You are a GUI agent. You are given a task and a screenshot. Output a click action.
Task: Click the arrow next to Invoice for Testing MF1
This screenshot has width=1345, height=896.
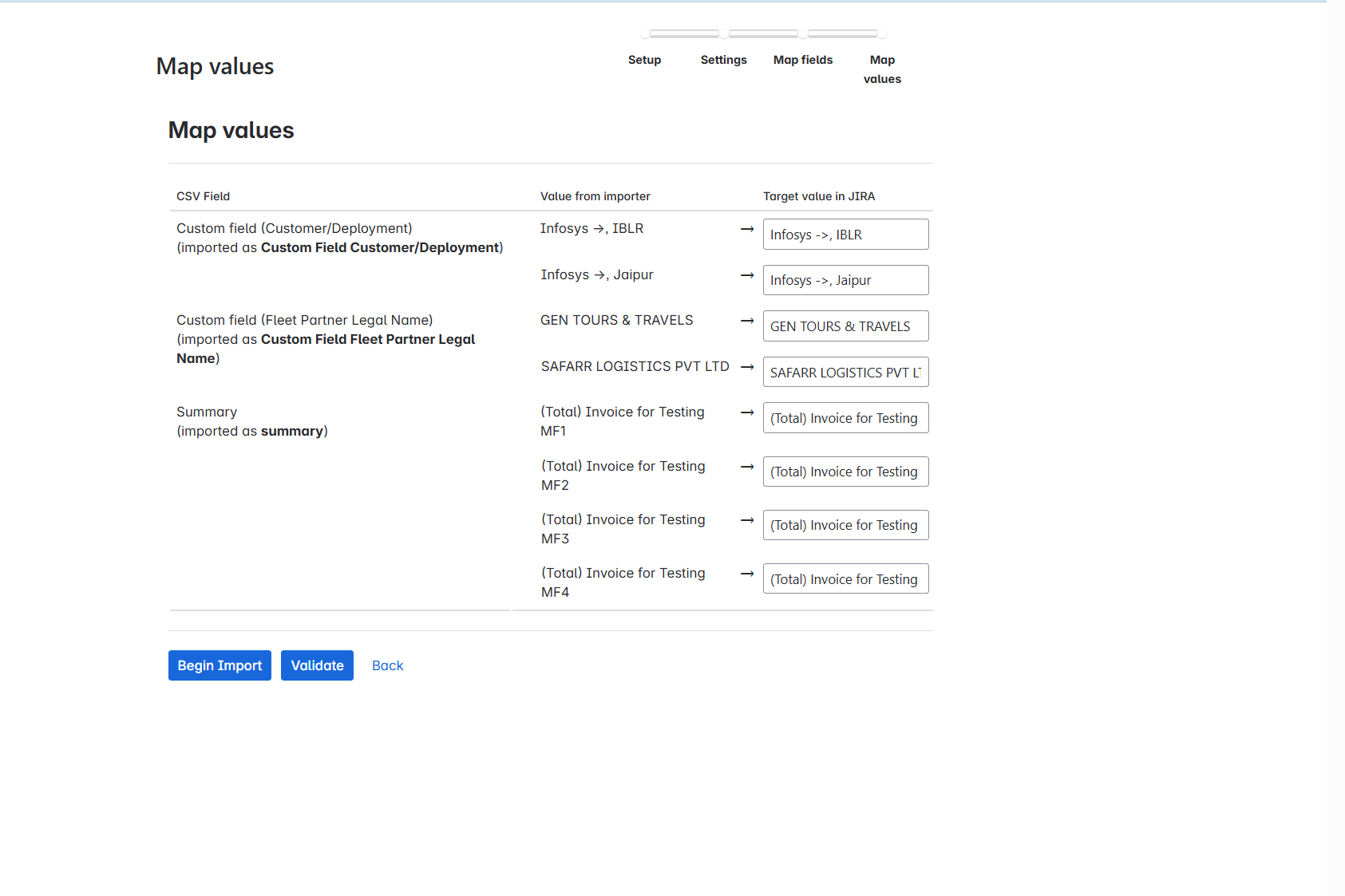tap(747, 412)
